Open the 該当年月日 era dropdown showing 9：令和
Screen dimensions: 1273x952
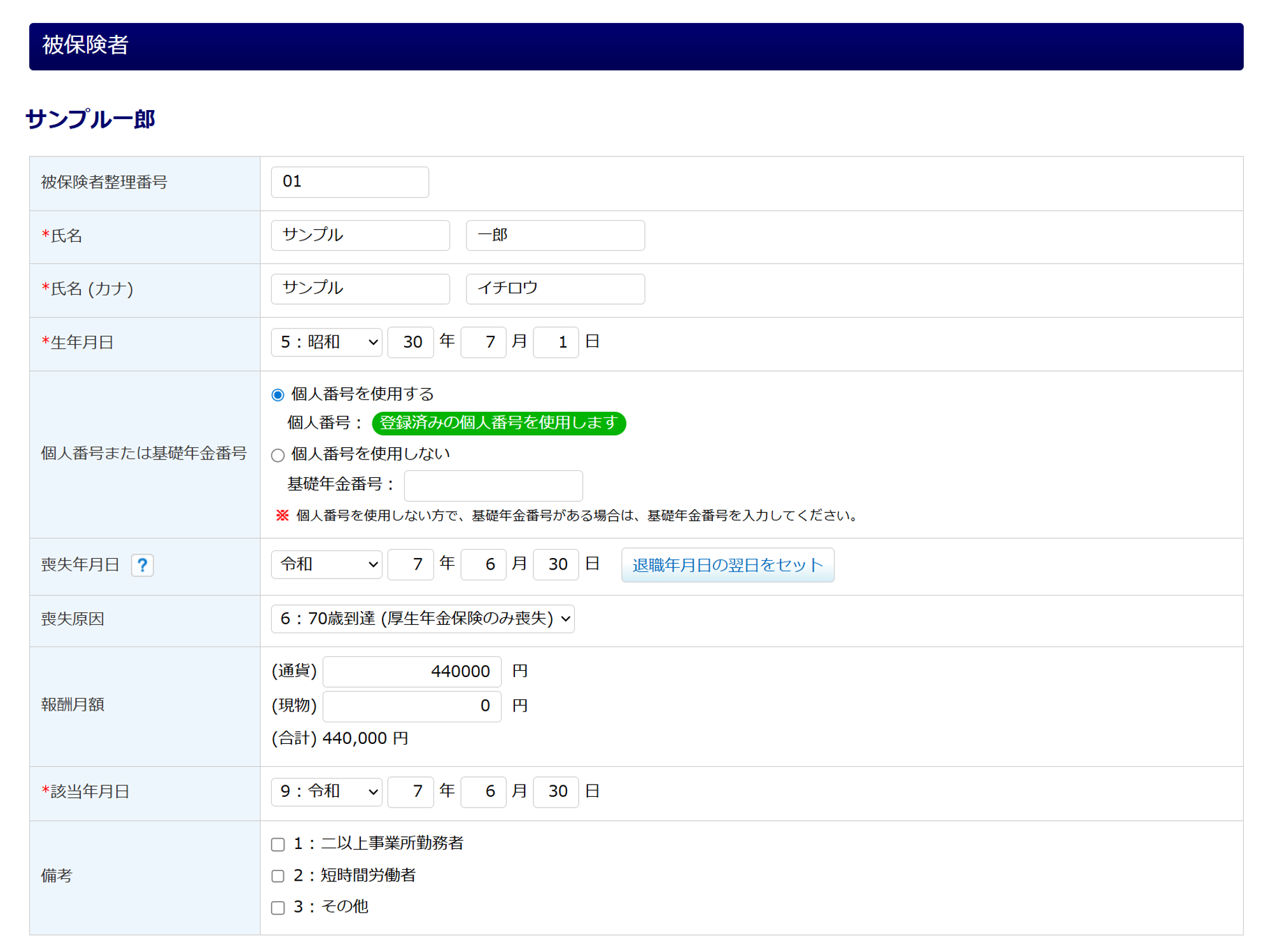[x=327, y=792]
